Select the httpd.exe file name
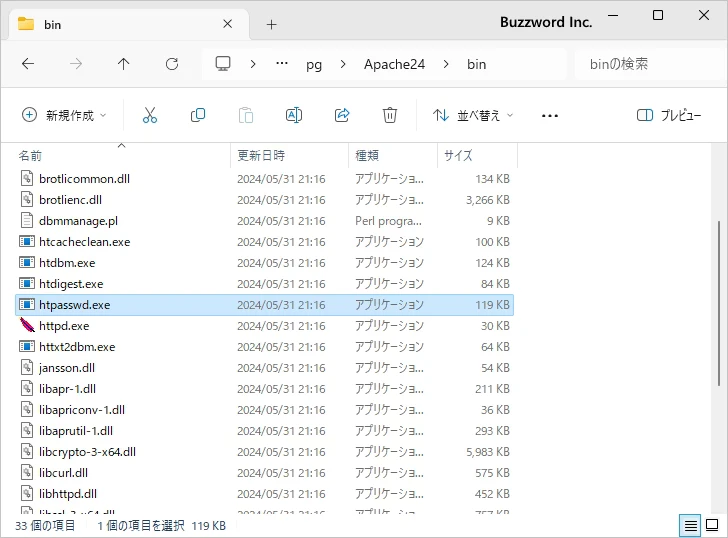The width and height of the screenshot is (728, 538). 64,326
